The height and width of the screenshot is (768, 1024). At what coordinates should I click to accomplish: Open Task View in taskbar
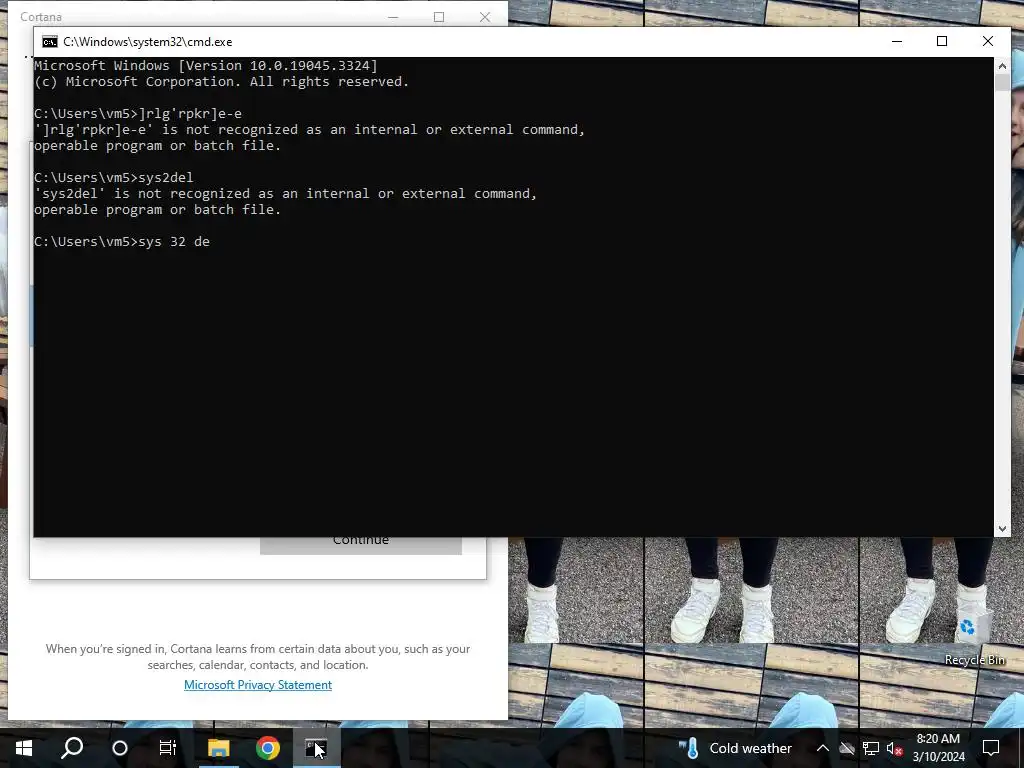pyautogui.click(x=168, y=748)
